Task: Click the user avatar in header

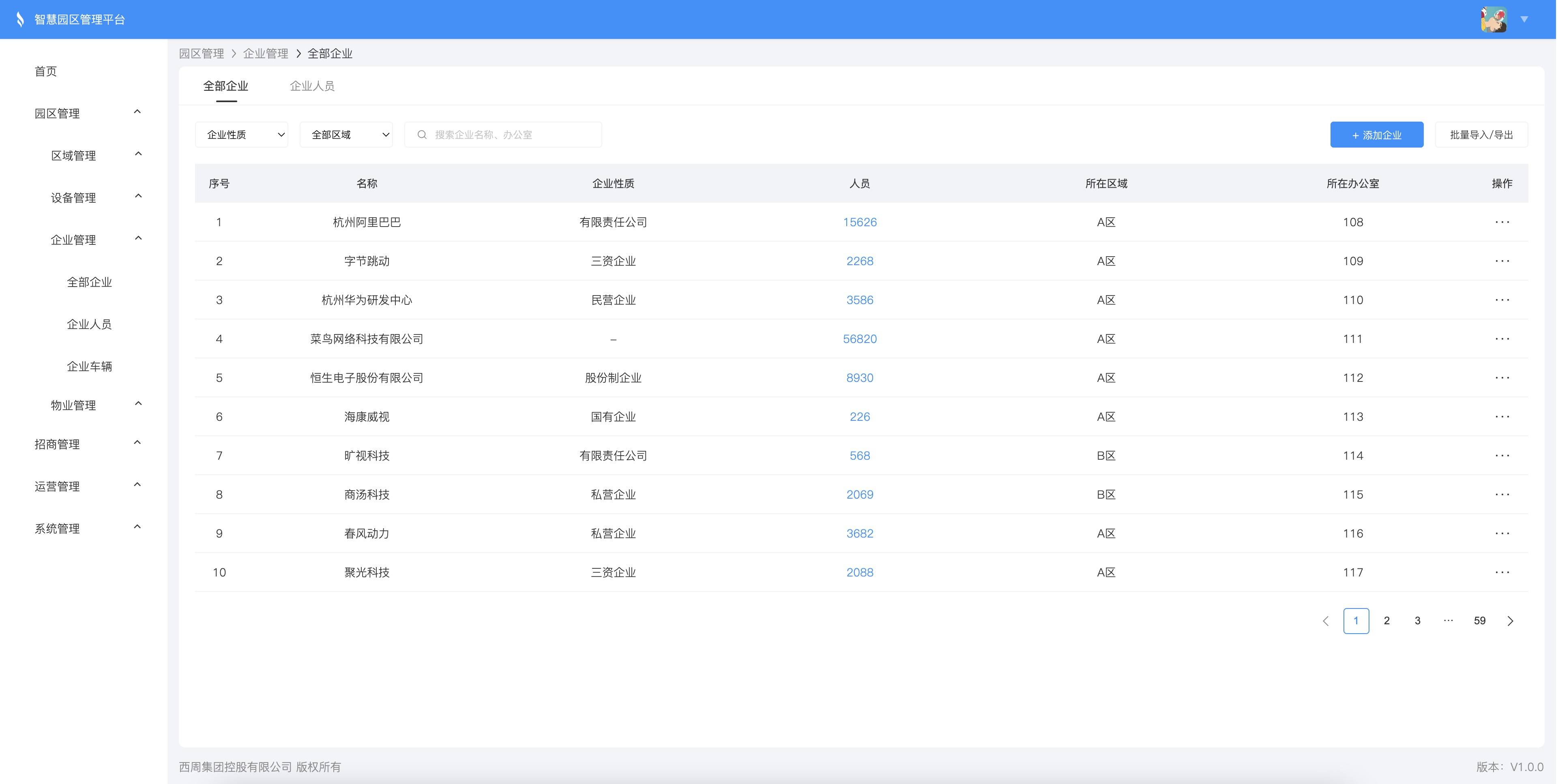Action: click(1493, 19)
